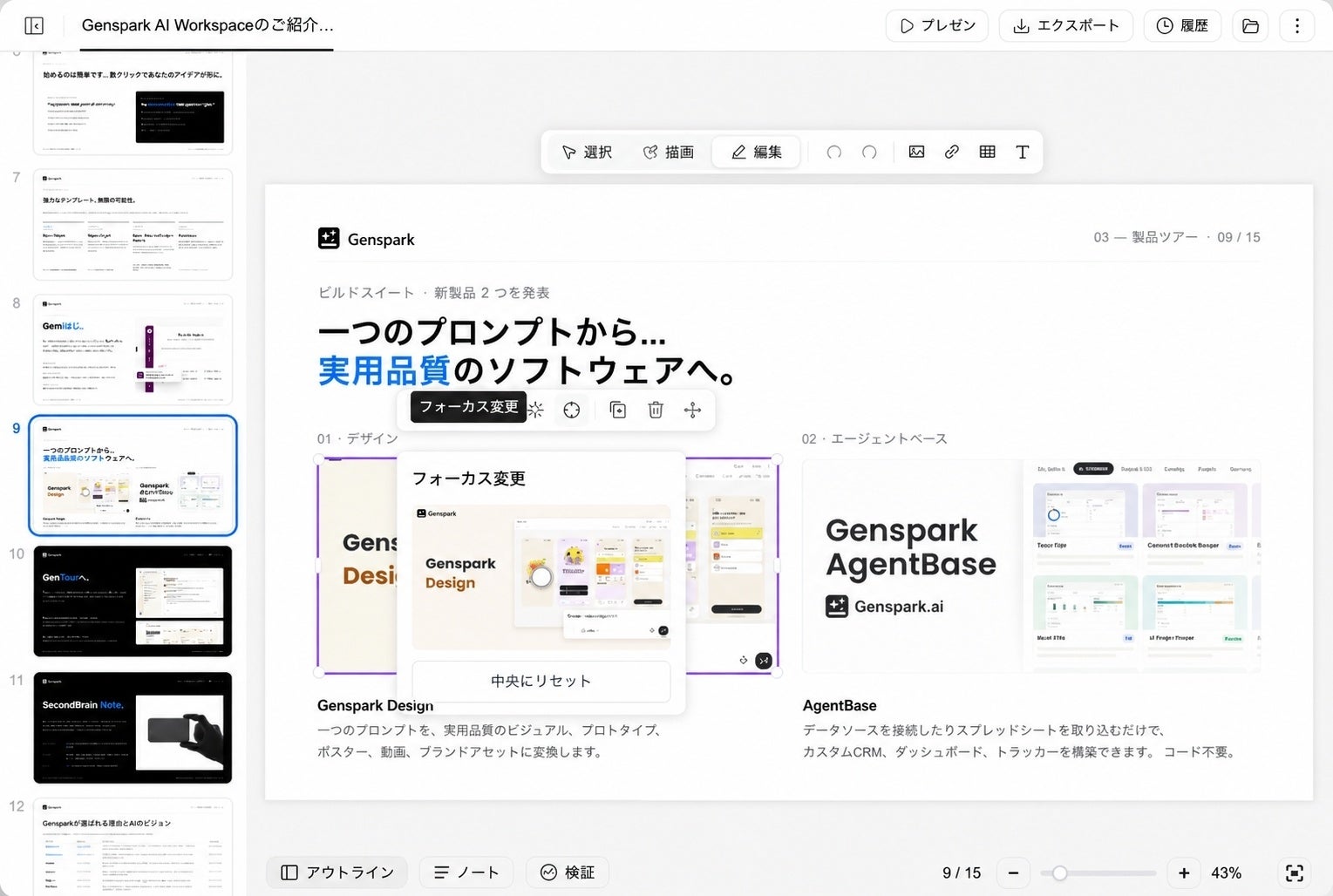Zoom in with the plus button
The image size is (1333, 896).
[x=1184, y=872]
